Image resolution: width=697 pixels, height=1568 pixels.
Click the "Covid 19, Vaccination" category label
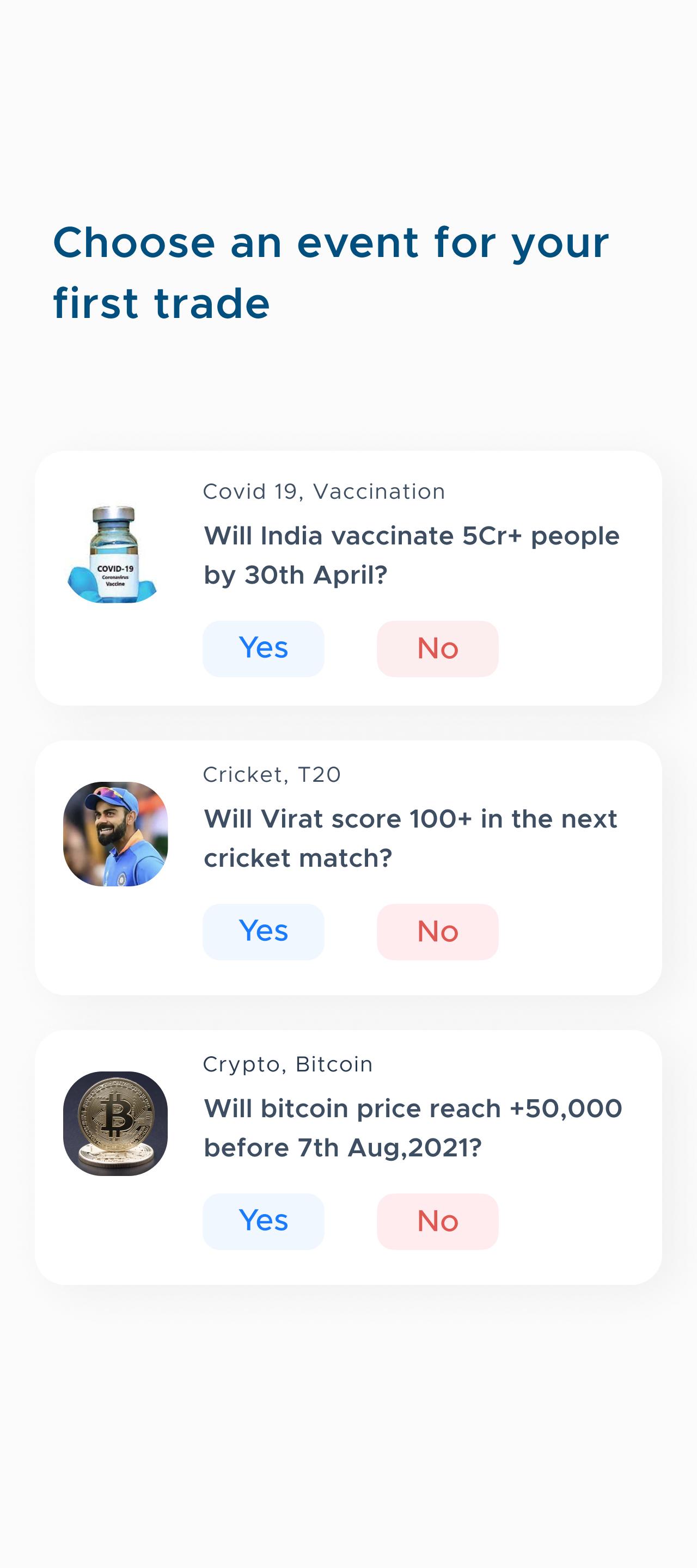324,491
